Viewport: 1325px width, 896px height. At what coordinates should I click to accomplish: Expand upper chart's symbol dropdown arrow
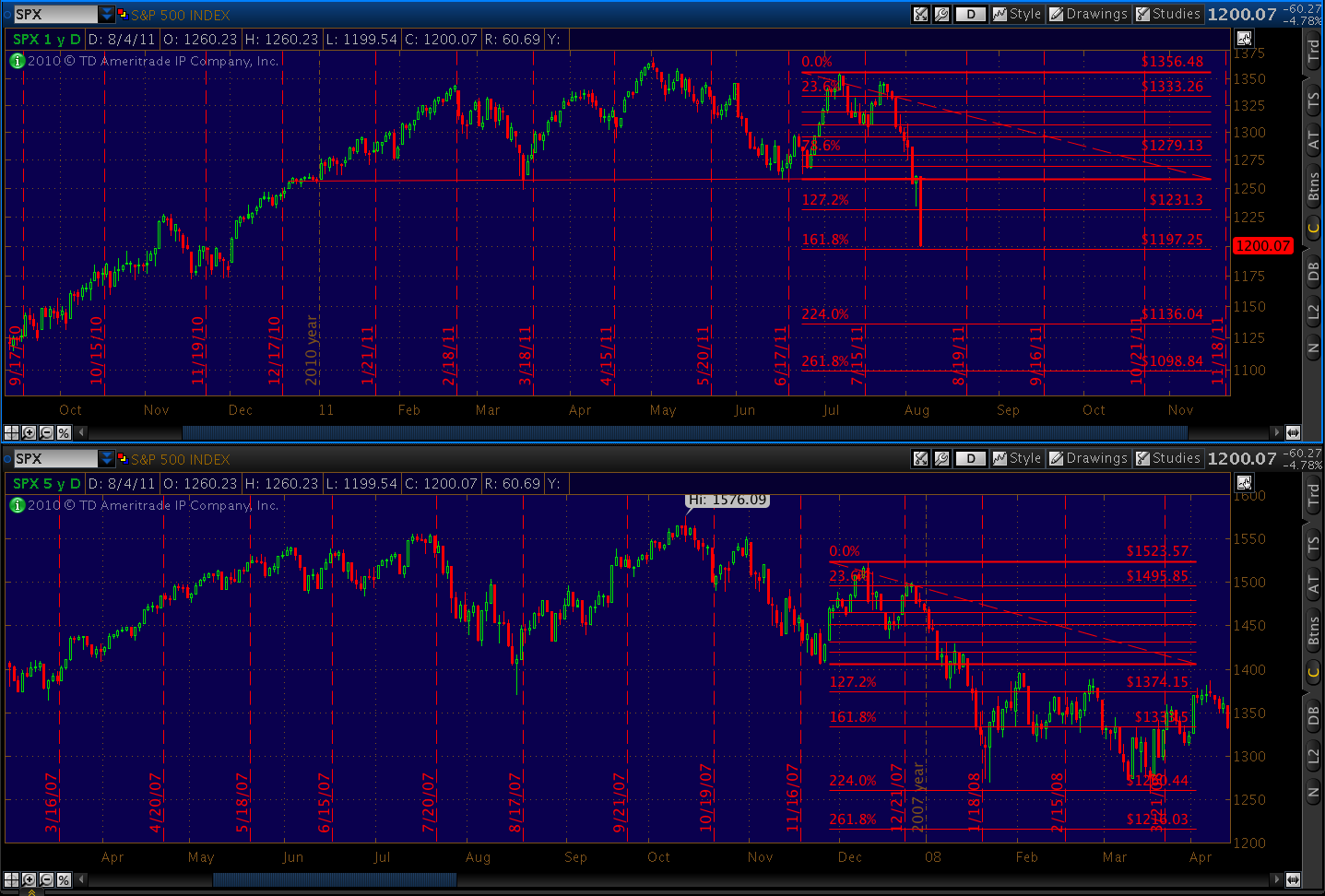[107, 14]
